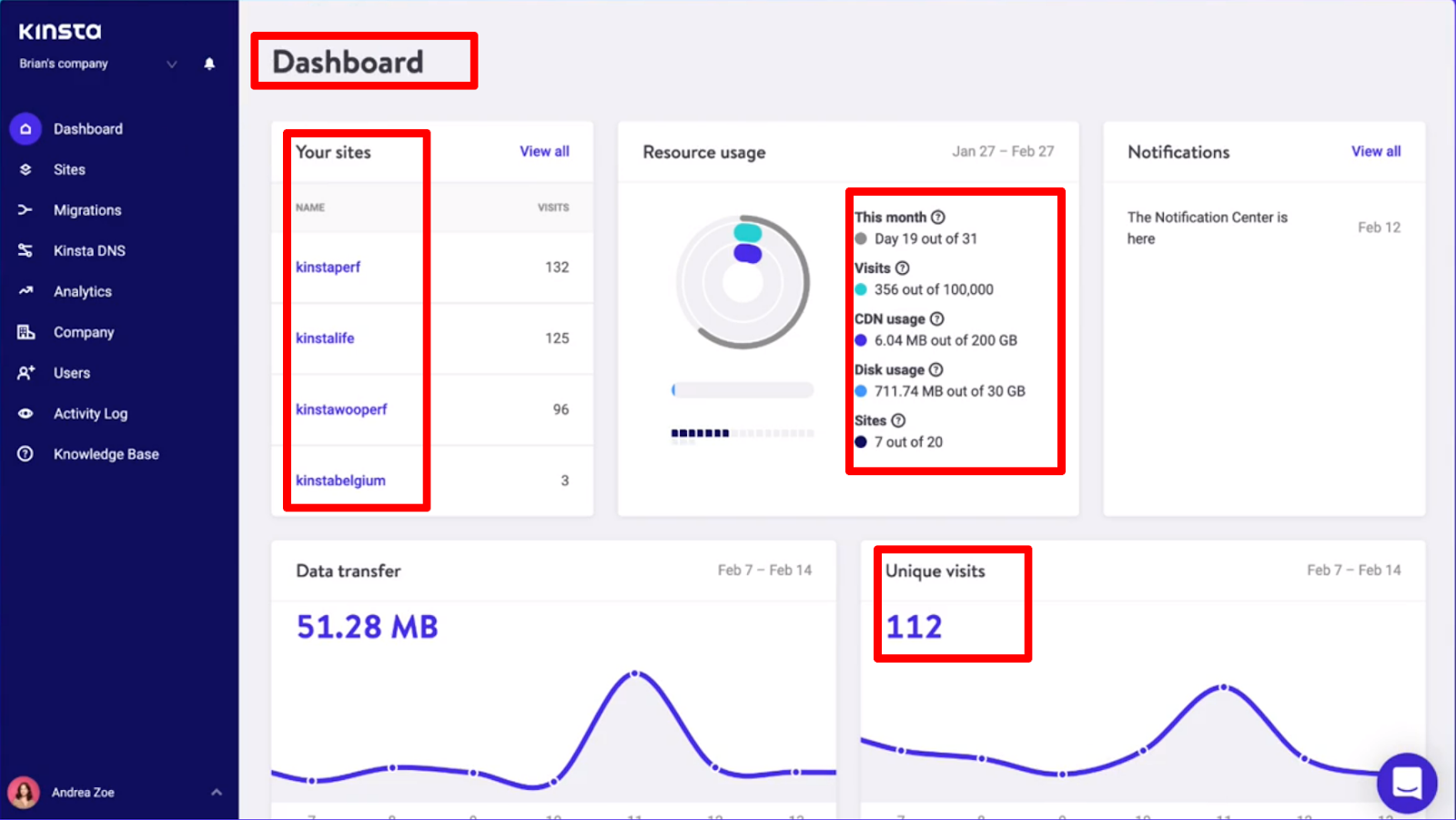Click the Analytics trend icon
Viewport: 1456px width, 820px height.
(x=25, y=291)
